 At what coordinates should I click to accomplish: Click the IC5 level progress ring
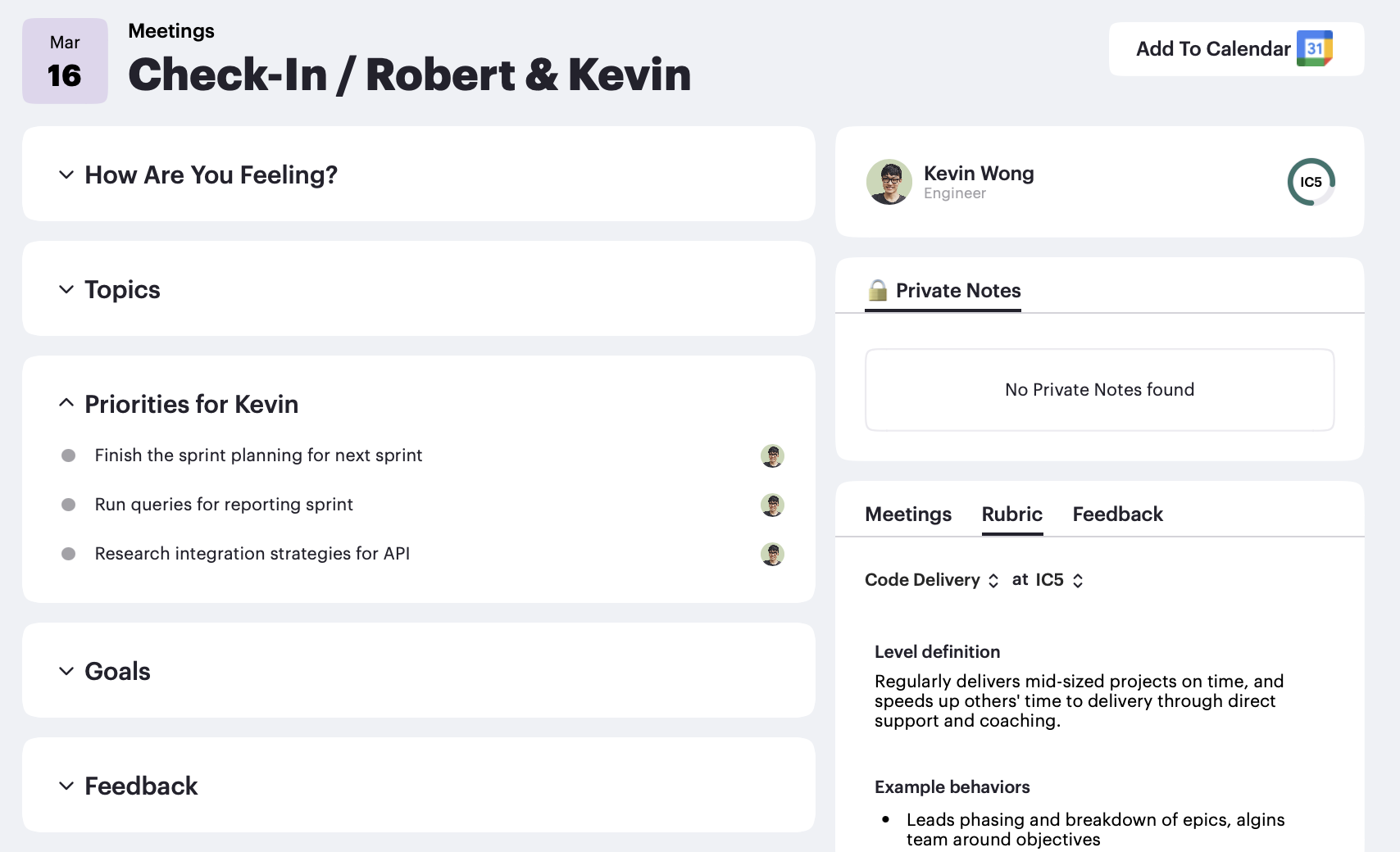click(x=1311, y=182)
